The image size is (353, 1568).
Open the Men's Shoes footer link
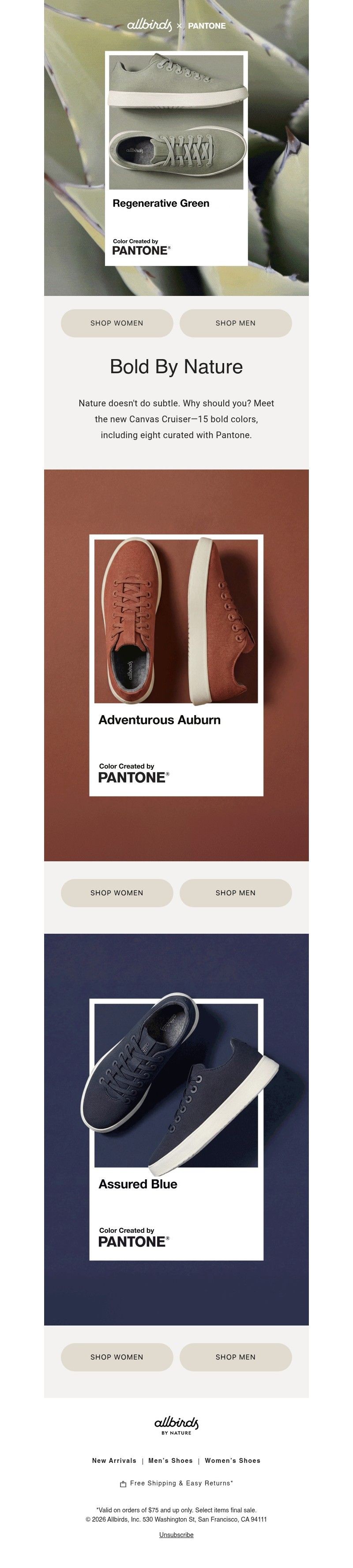(171, 1460)
